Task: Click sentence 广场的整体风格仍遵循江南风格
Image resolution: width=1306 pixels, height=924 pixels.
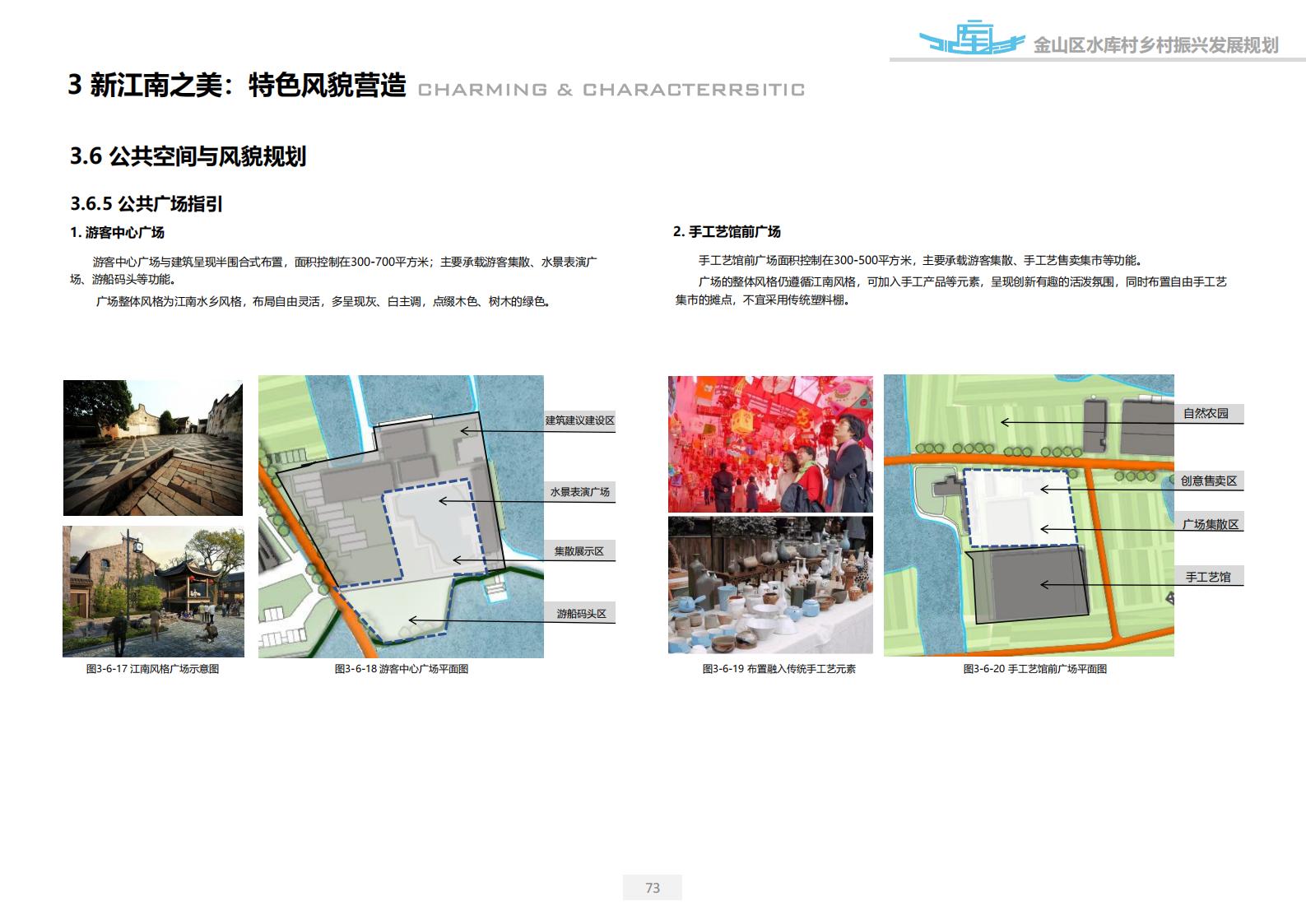Action: pos(950,291)
